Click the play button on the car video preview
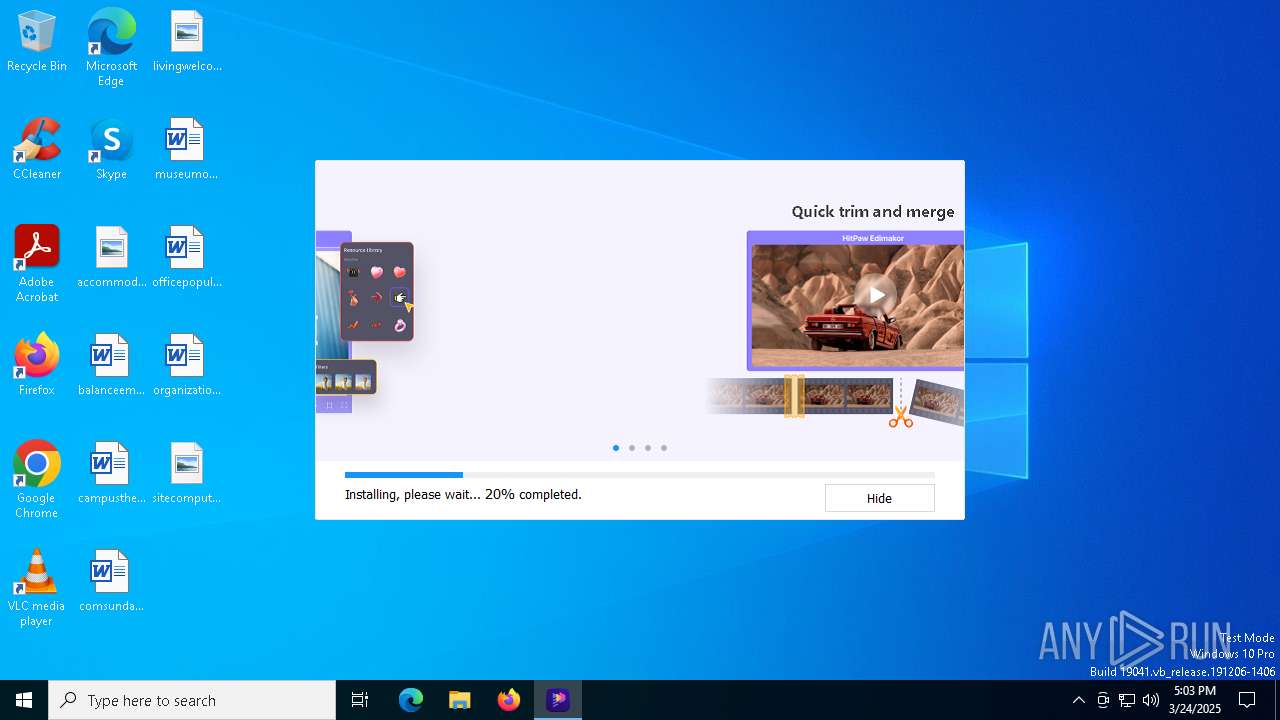The width and height of the screenshot is (1280, 720). (x=876, y=295)
